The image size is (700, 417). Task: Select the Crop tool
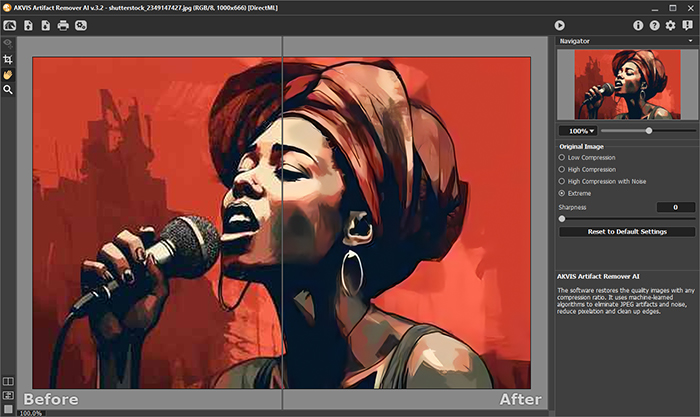point(8,60)
